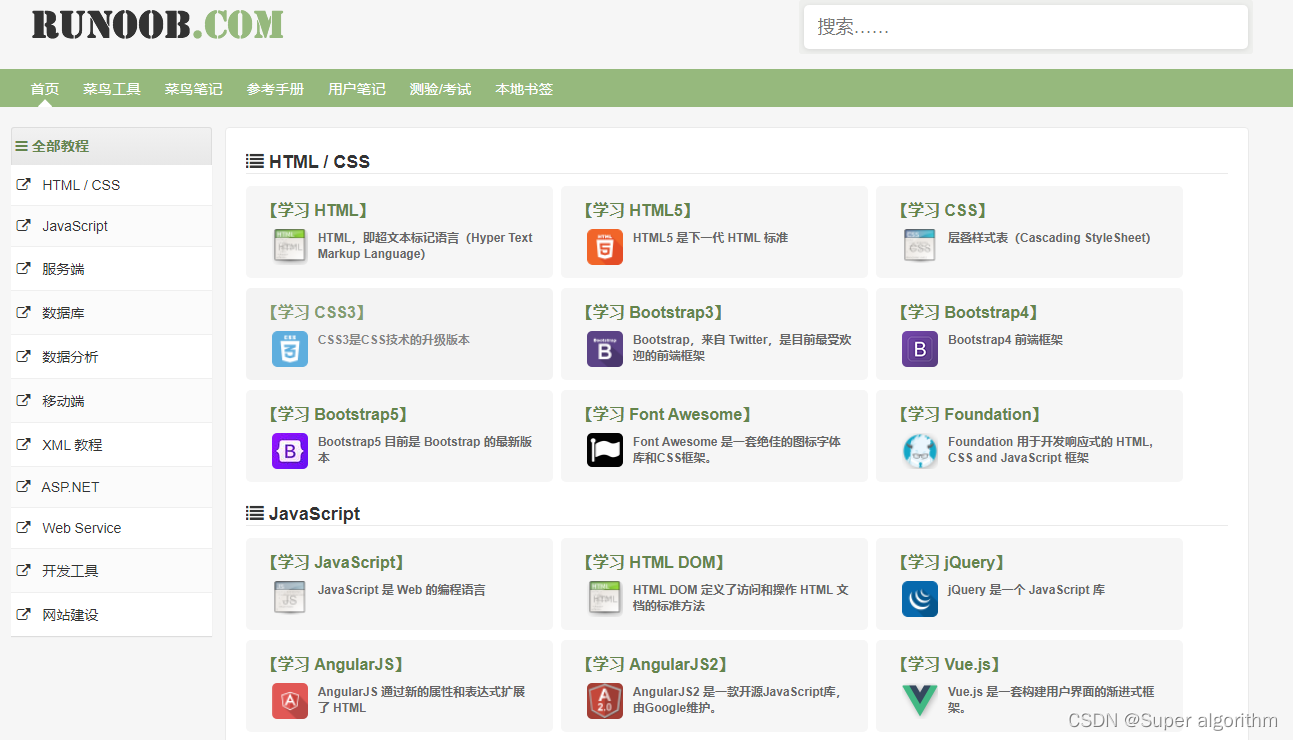Click description 'HTML5 是下一代 HTML 标准'
This screenshot has height=740, width=1293.
(x=710, y=238)
